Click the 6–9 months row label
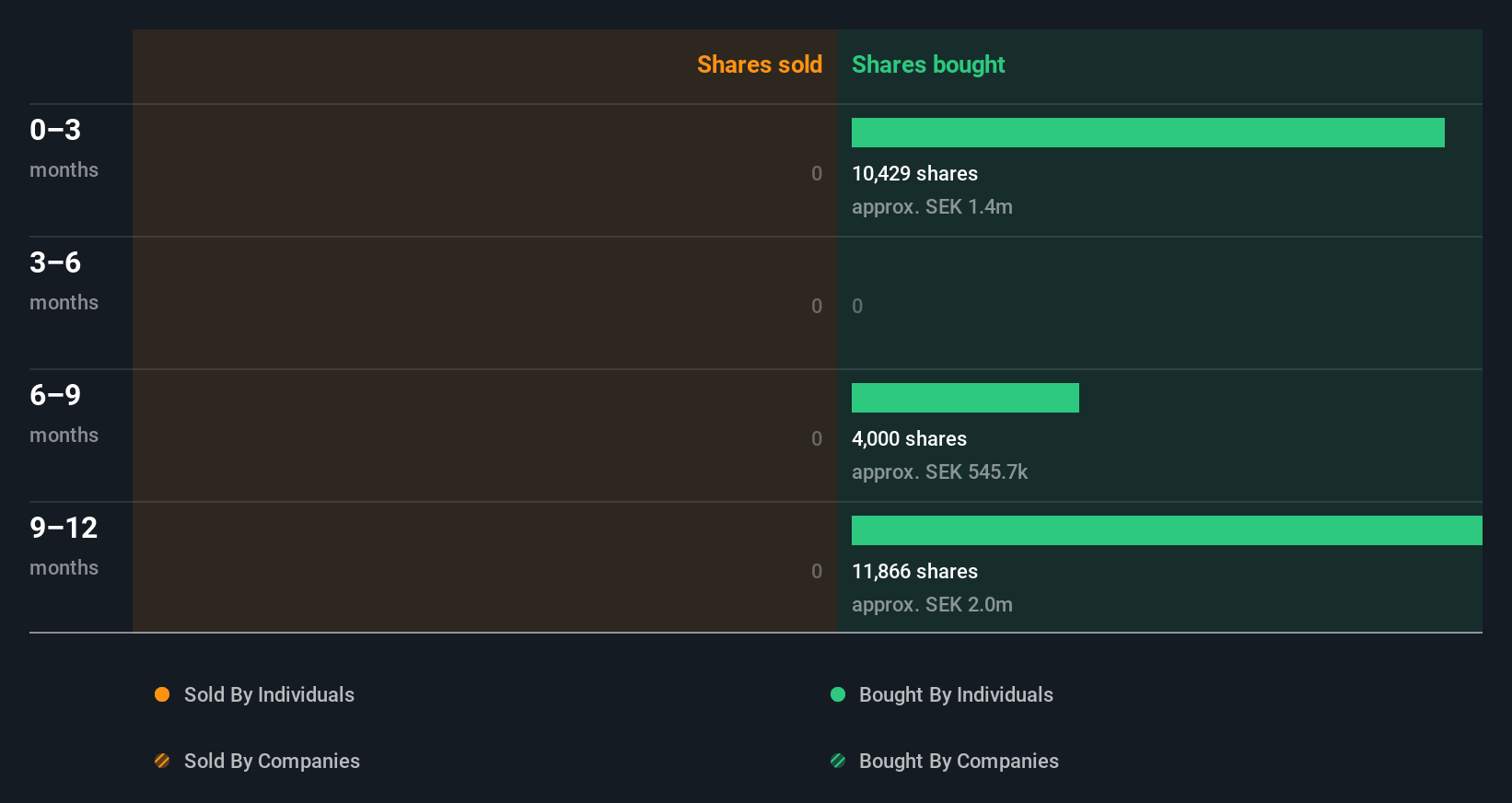The width and height of the screenshot is (1512, 803). tap(64, 413)
